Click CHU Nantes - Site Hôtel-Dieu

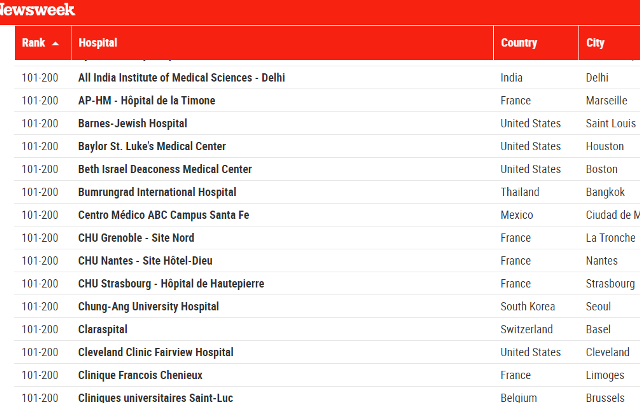(x=145, y=261)
